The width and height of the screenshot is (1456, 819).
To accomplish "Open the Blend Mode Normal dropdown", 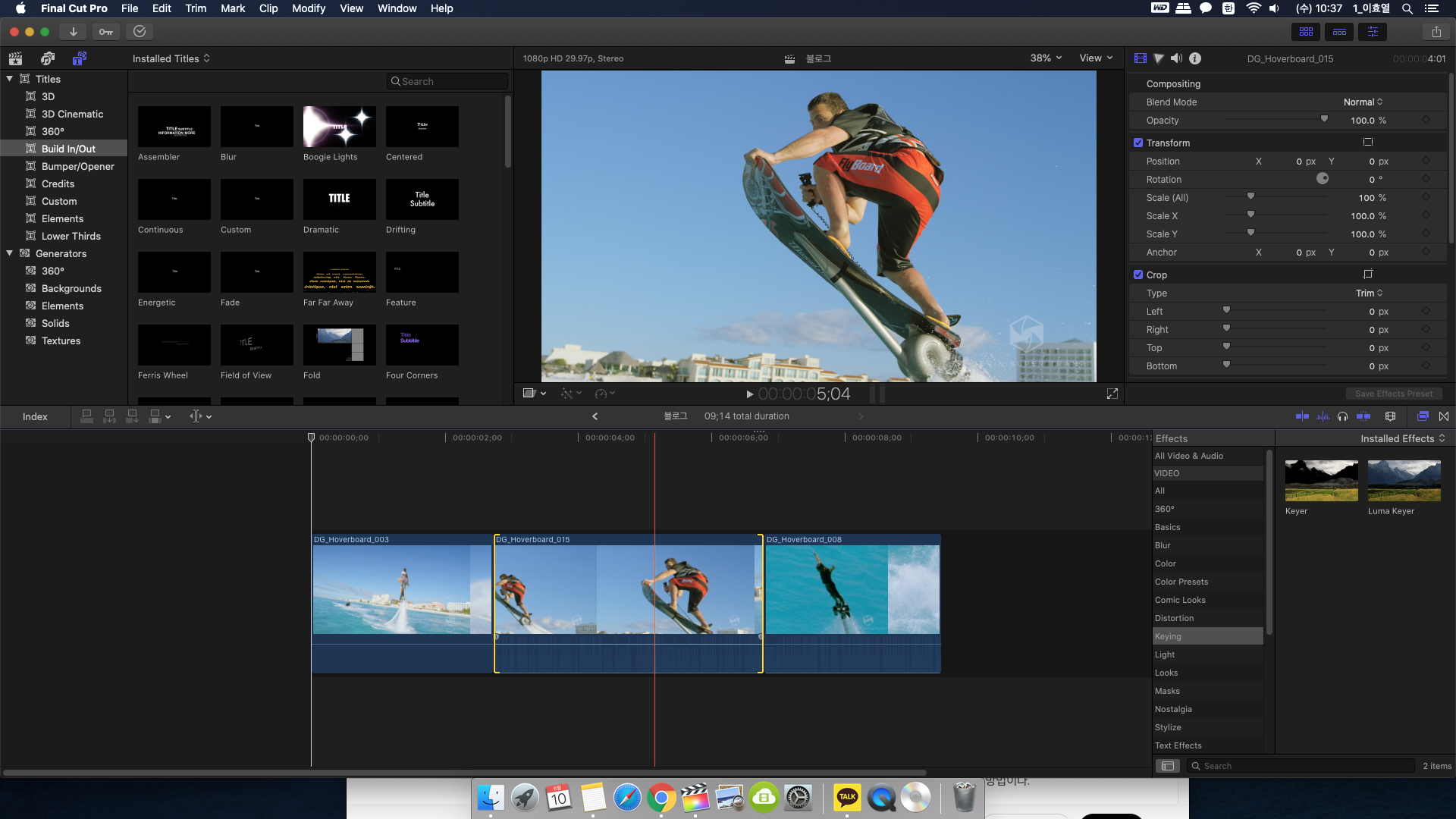I will click(x=1363, y=102).
